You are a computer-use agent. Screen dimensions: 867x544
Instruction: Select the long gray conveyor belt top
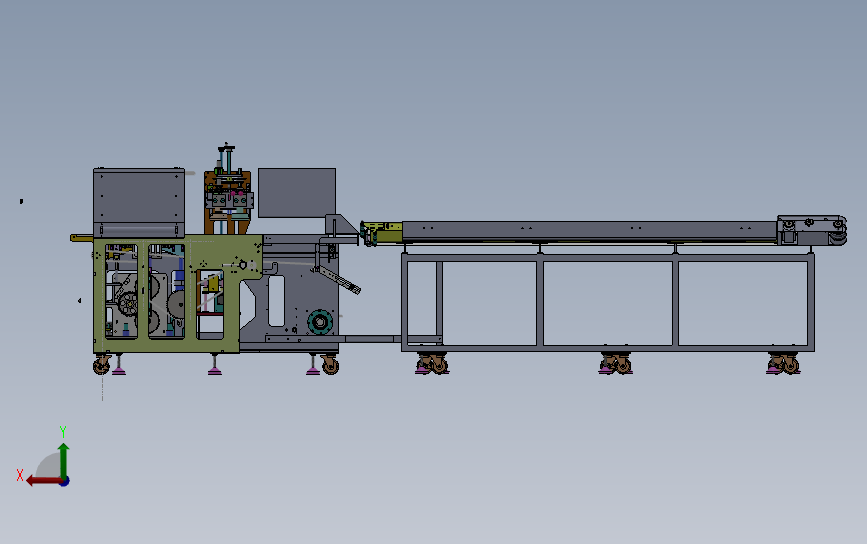coord(589,231)
